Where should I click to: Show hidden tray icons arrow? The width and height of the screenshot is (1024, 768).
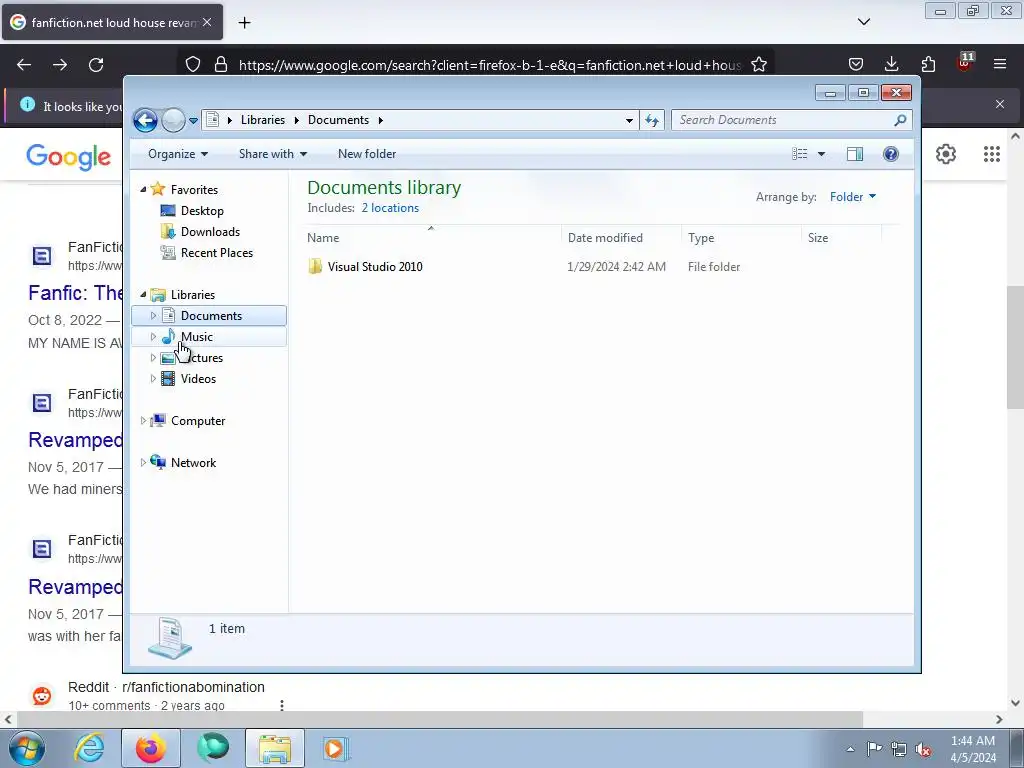click(850, 749)
